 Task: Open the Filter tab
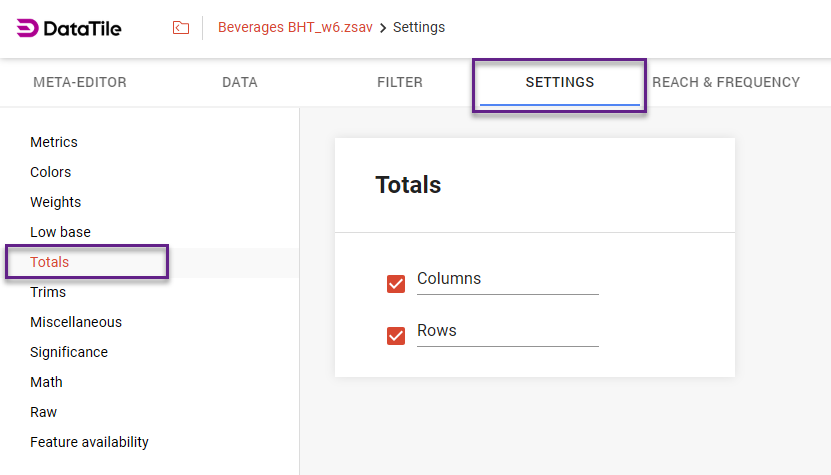coord(400,83)
